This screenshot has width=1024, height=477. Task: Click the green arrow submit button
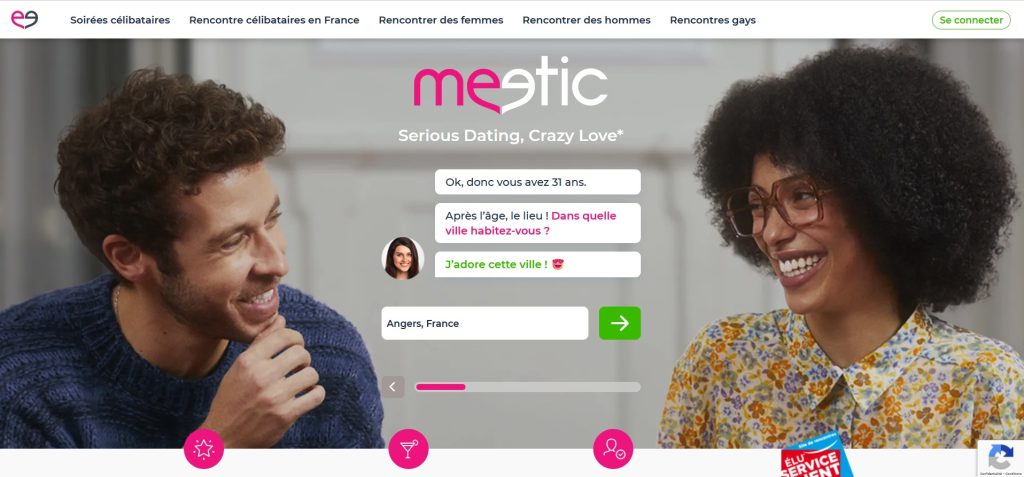coord(619,323)
